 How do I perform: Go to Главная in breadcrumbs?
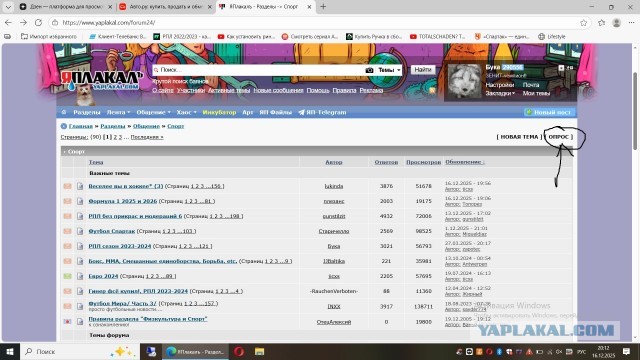tap(80, 126)
